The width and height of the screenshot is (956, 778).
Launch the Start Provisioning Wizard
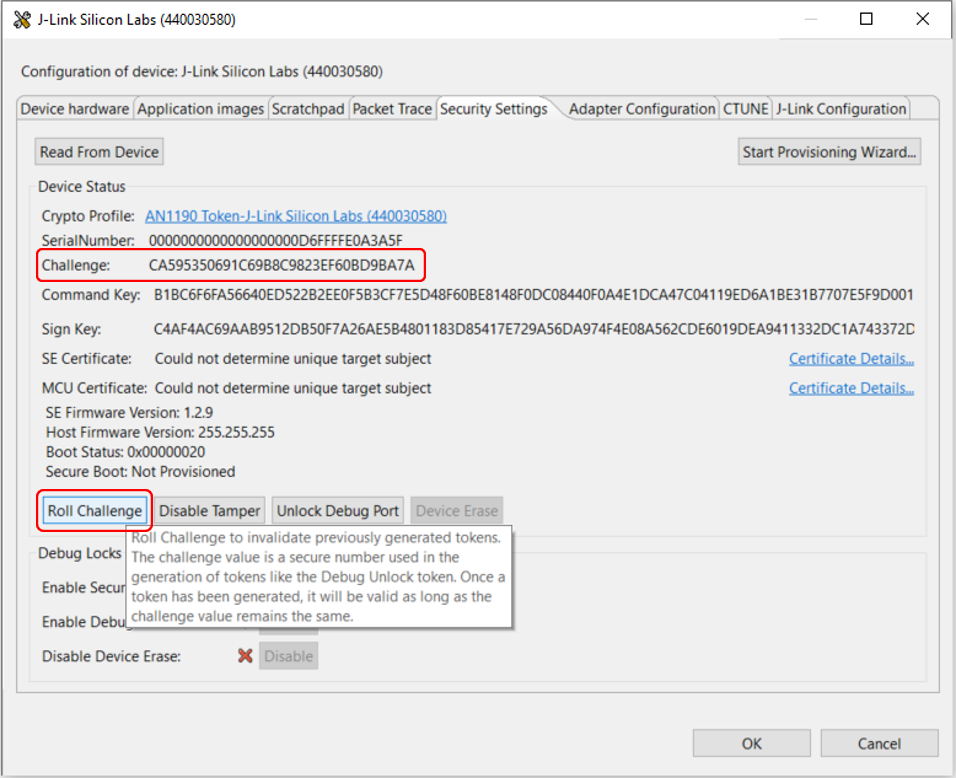(829, 152)
